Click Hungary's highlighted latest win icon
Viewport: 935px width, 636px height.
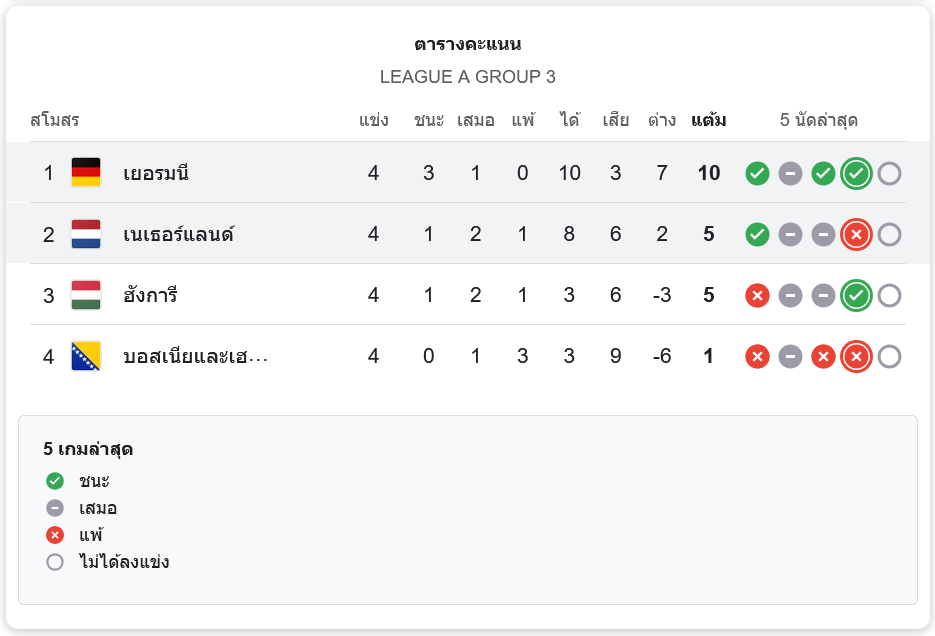coord(855,295)
